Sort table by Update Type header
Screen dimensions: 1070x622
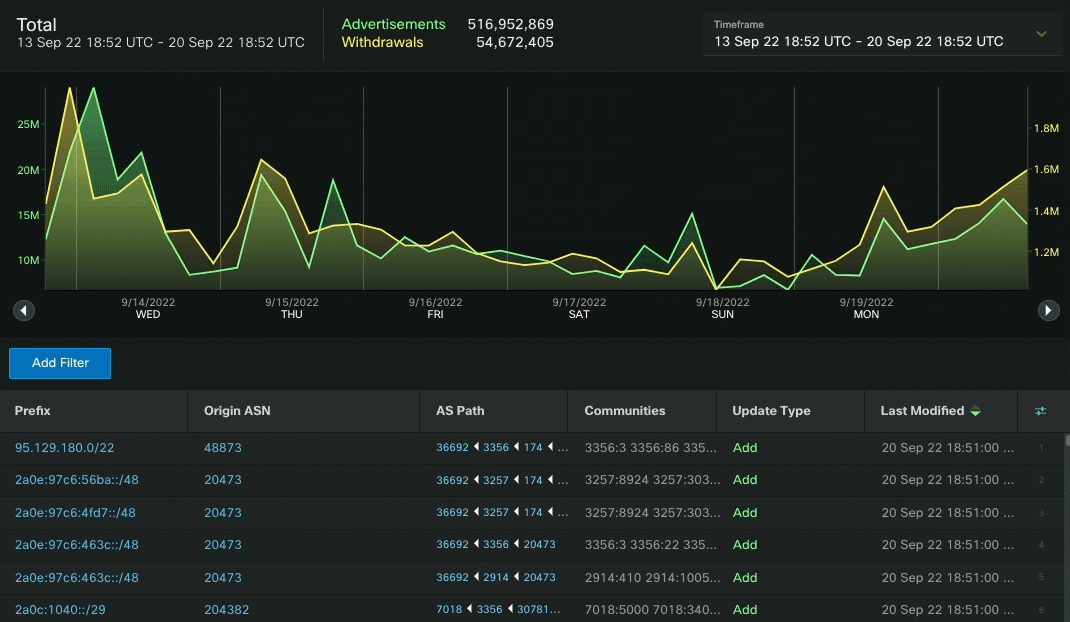coord(771,411)
